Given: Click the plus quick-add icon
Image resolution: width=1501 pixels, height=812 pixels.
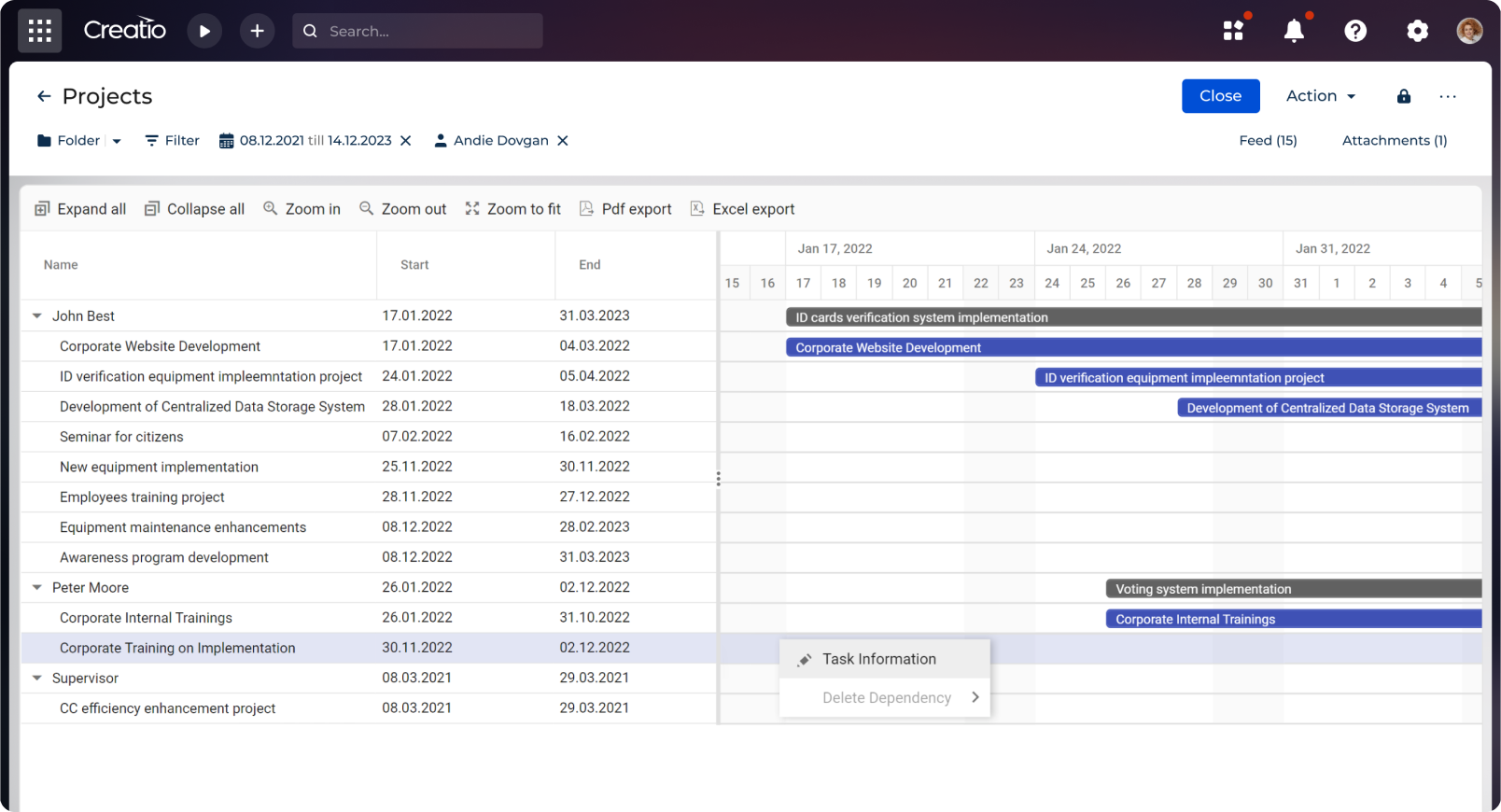Looking at the screenshot, I should coord(257,31).
